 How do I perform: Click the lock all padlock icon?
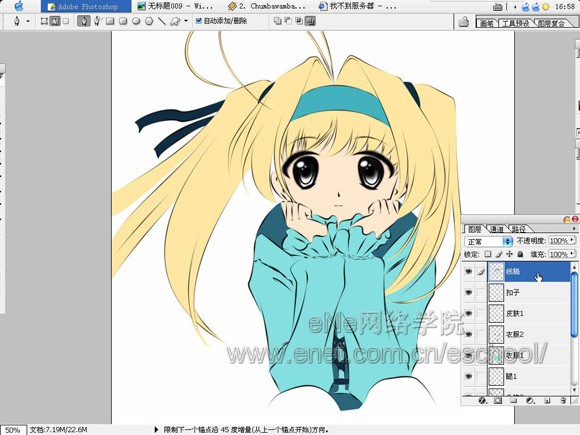pos(520,254)
